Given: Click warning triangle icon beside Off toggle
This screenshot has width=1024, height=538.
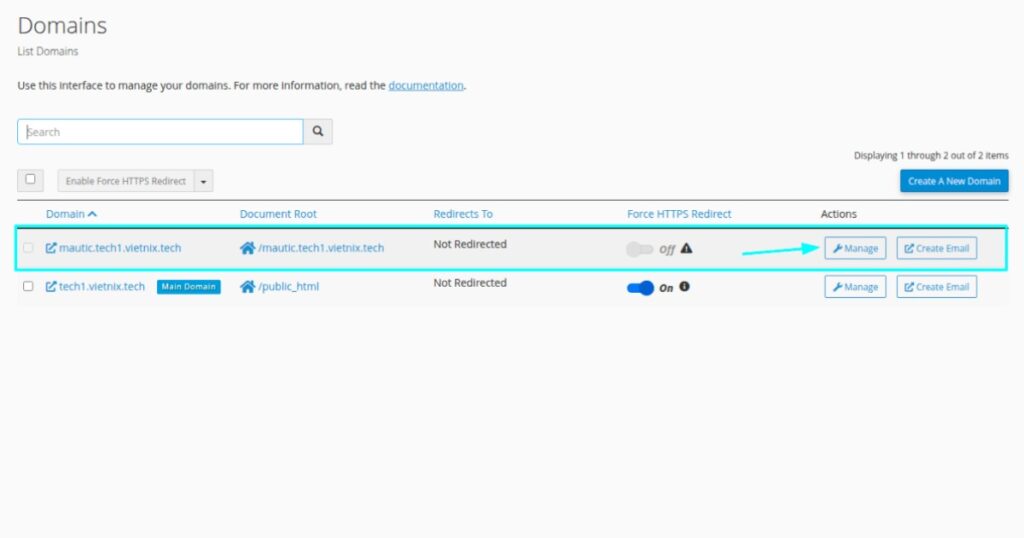Looking at the screenshot, I should tap(686, 249).
